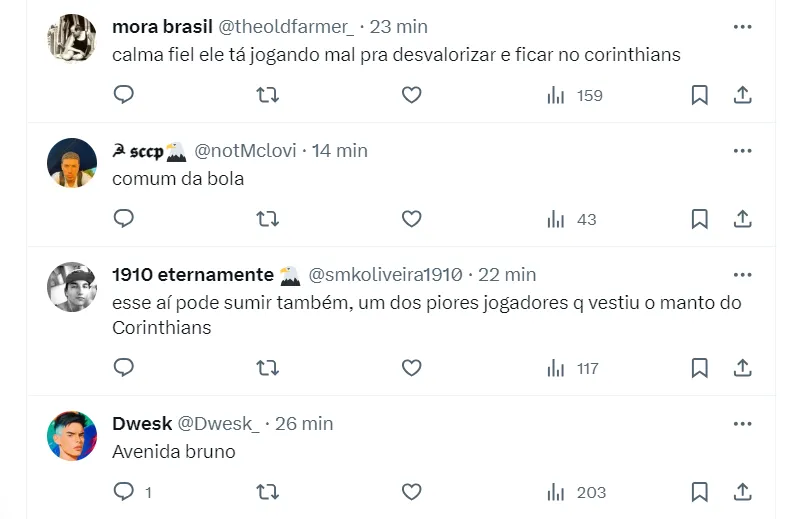Viewport: 788px width, 519px height.
Task: Bookmark the tweet by @smkoliveira1910
Action: click(x=700, y=368)
